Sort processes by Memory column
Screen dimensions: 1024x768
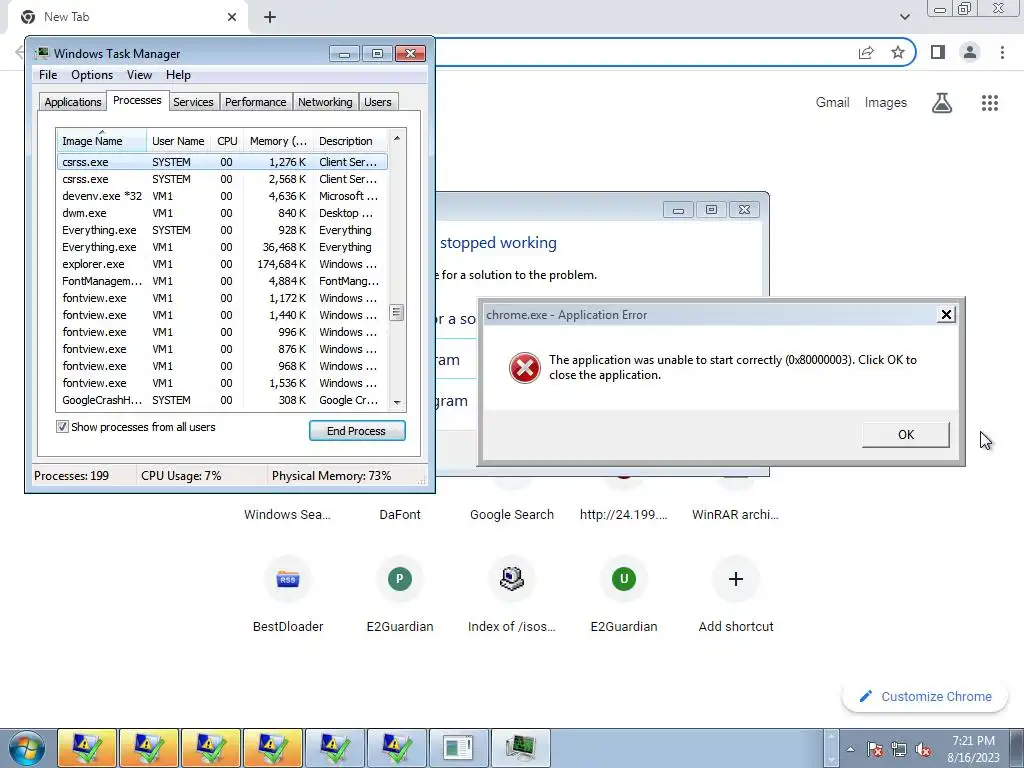278,140
